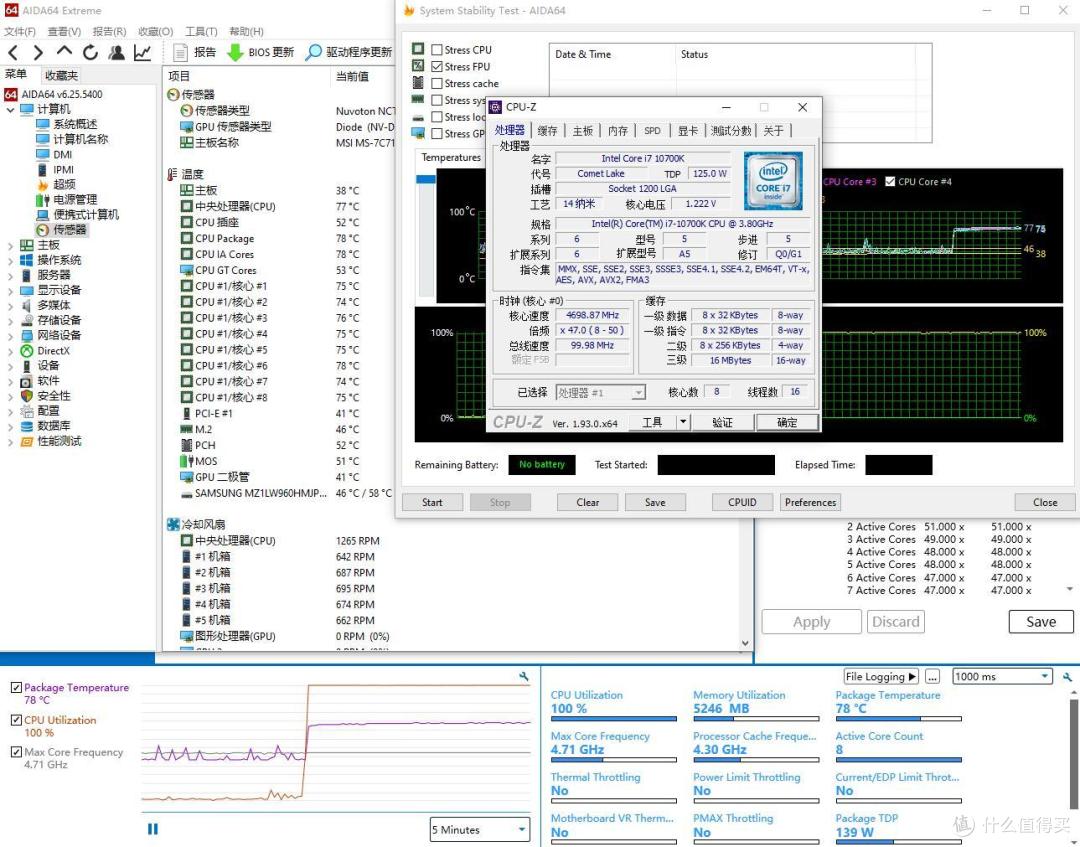Switch to CPU-Z 缓存 tab
1080x847 pixels.
(x=548, y=130)
